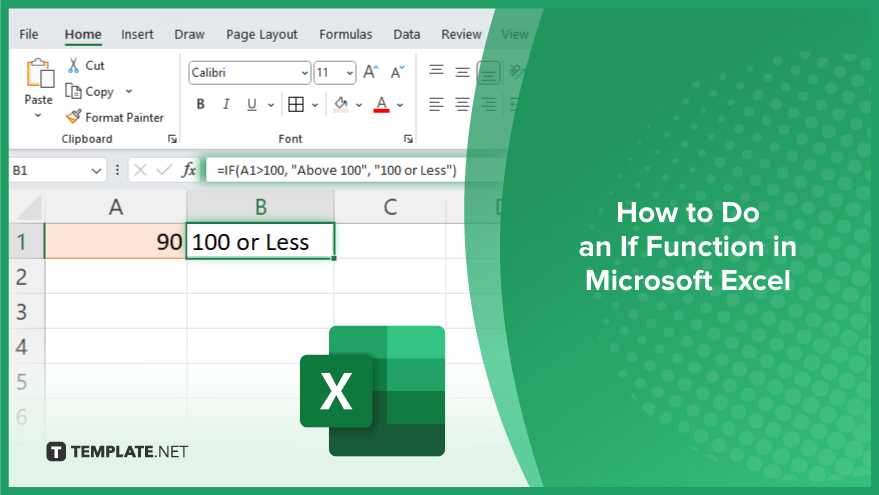Open Font dialog launcher
This screenshot has width=879, height=495.
point(408,139)
